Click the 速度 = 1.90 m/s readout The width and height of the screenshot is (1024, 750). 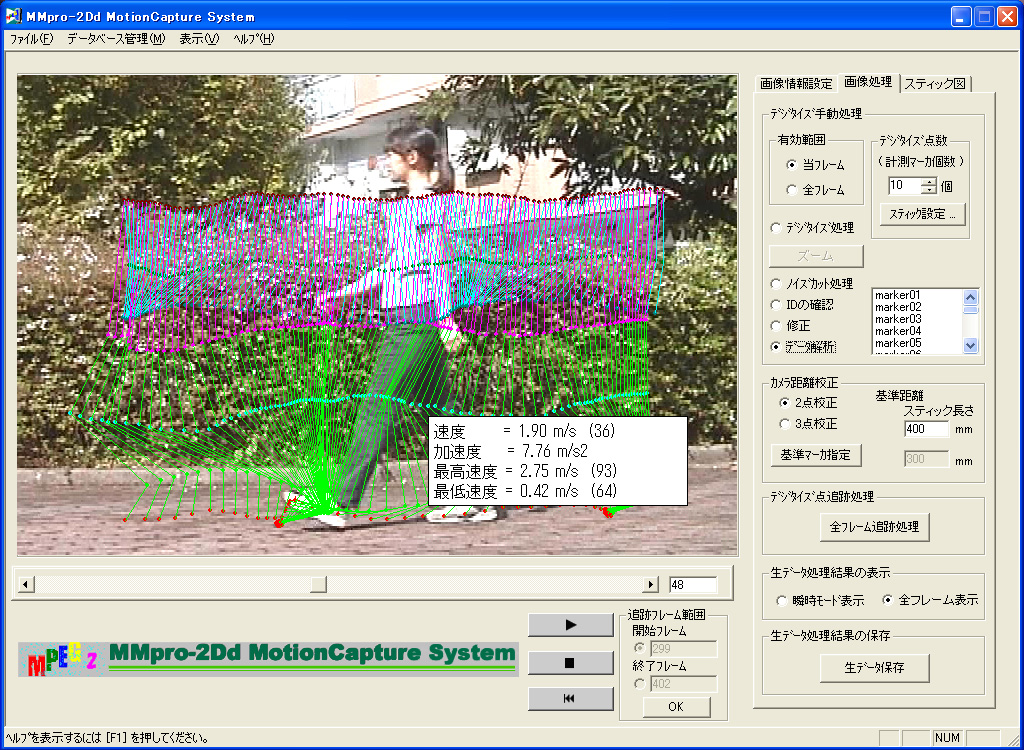point(524,431)
